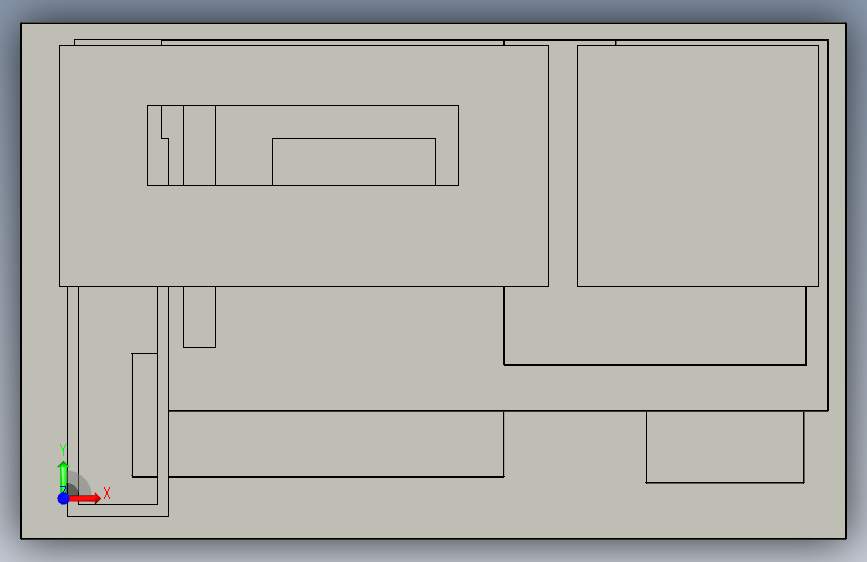Click the blue Z axis origin dot
867x562 pixels.
pyautogui.click(x=64, y=498)
